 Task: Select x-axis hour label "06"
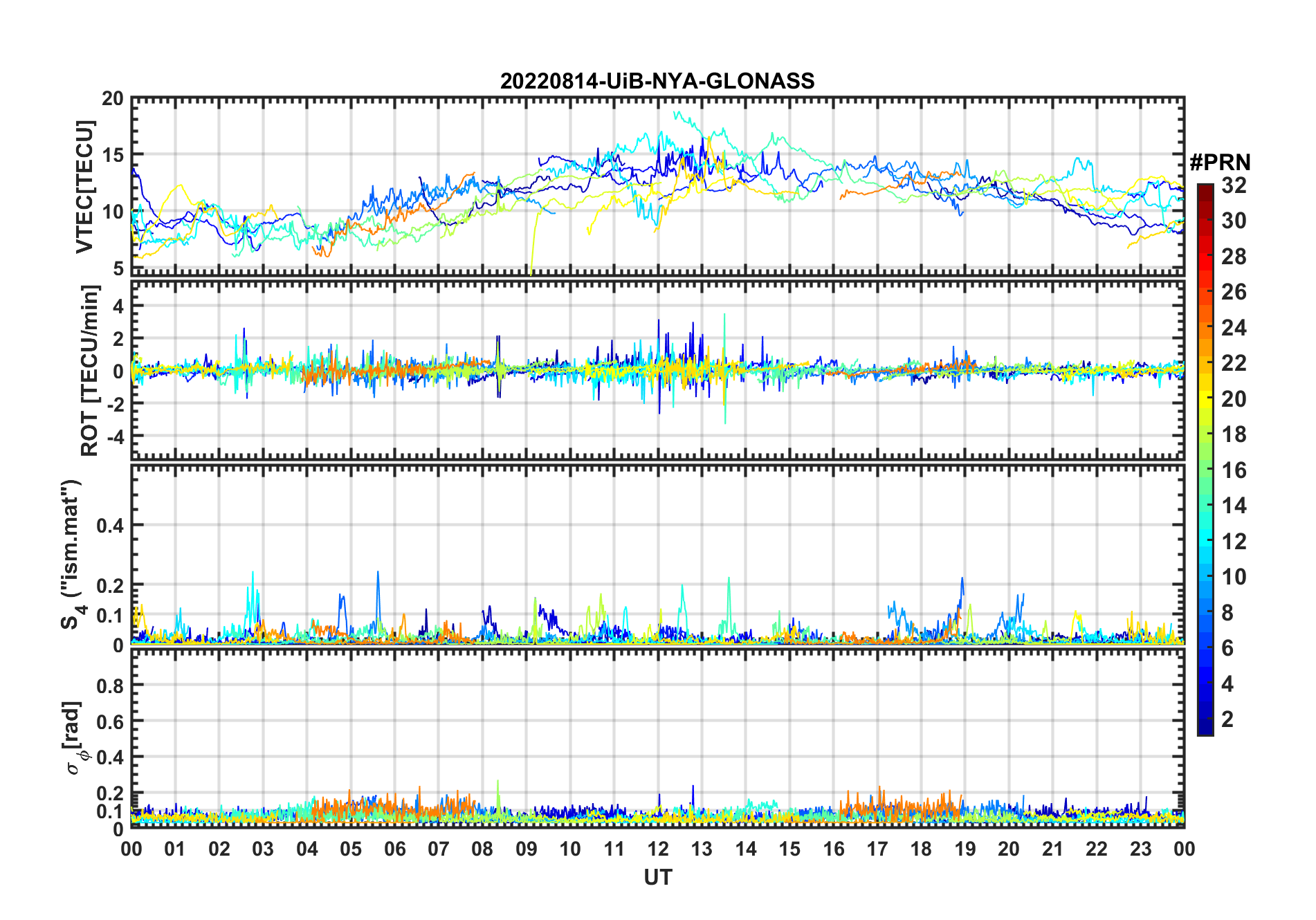click(394, 849)
